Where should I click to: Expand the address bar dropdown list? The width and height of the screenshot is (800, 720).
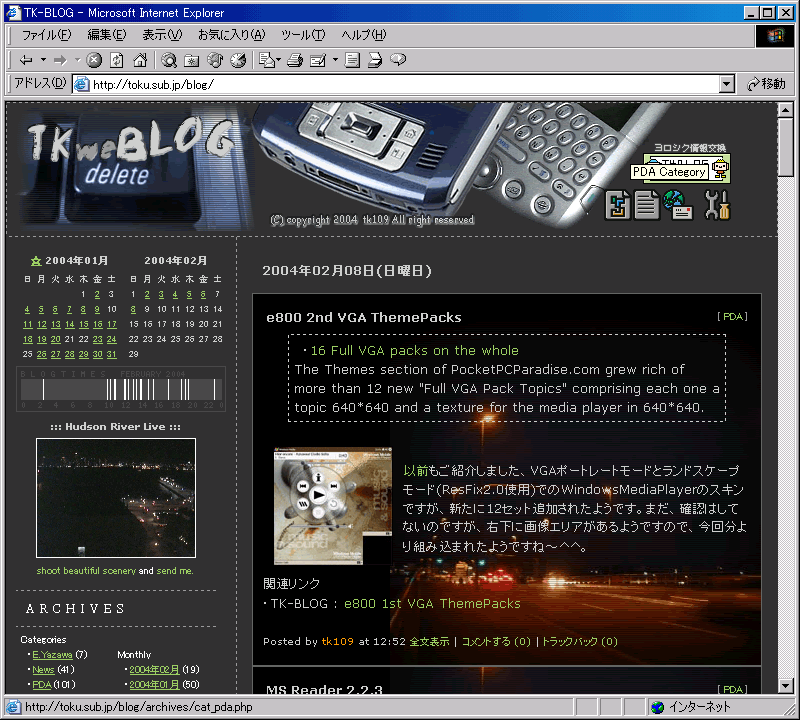tap(727, 84)
